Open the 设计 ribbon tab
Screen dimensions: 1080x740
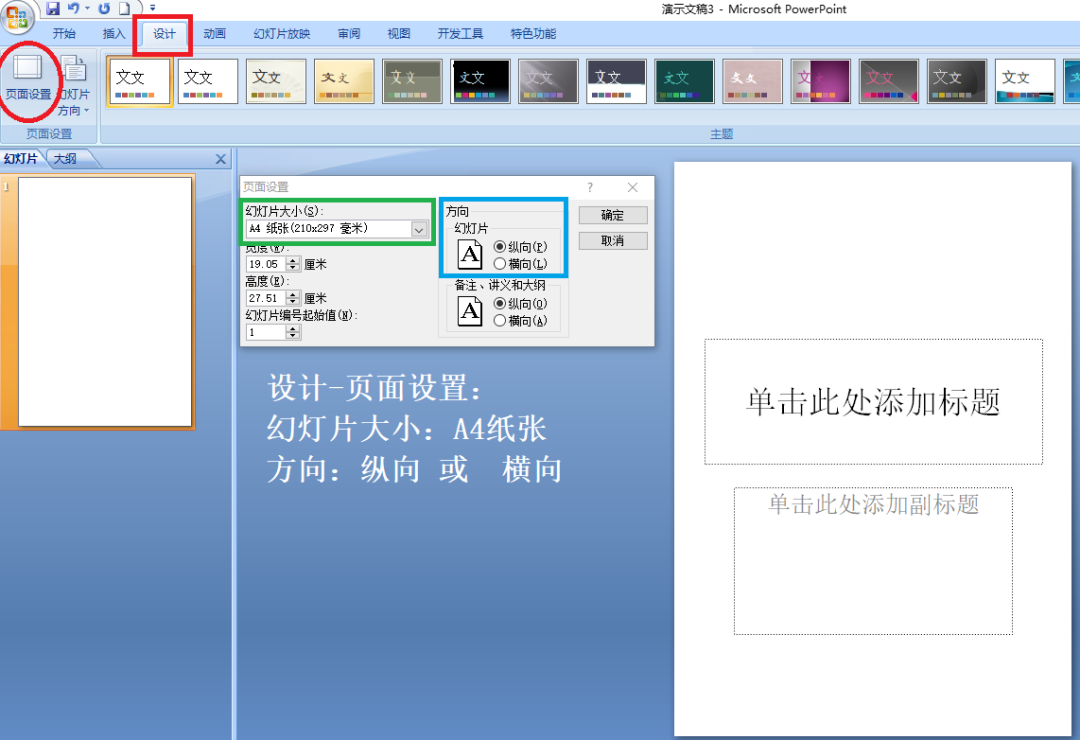pyautogui.click(x=164, y=34)
